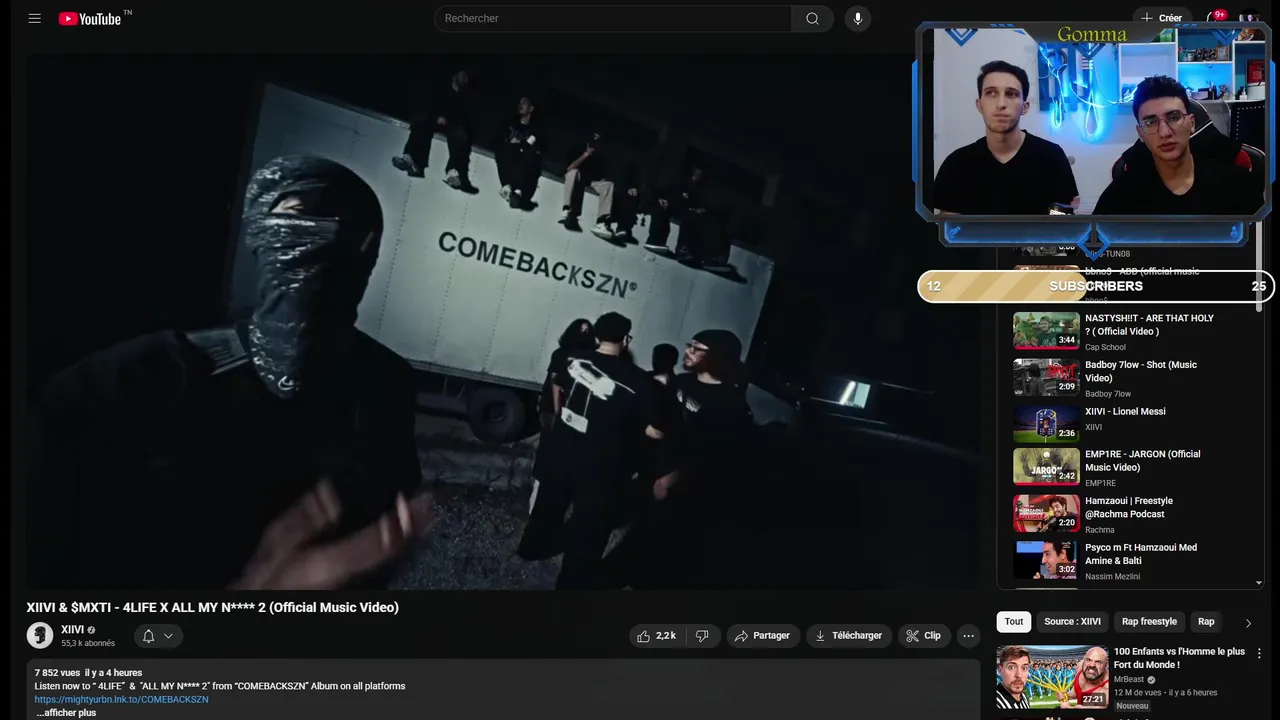The image size is (1280, 720).
Task: Click the '55,3 k abonnés' text
Action: [x=88, y=644]
